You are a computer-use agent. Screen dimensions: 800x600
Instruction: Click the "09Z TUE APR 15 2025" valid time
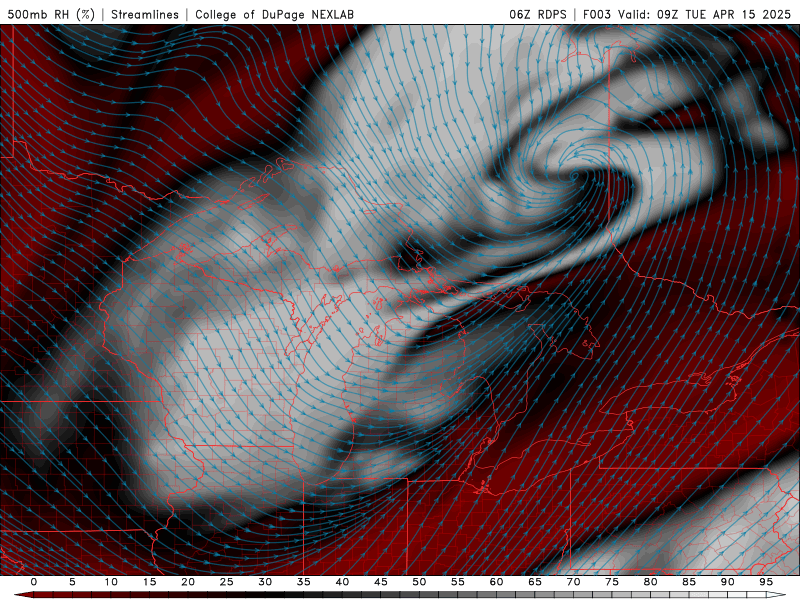724,15
